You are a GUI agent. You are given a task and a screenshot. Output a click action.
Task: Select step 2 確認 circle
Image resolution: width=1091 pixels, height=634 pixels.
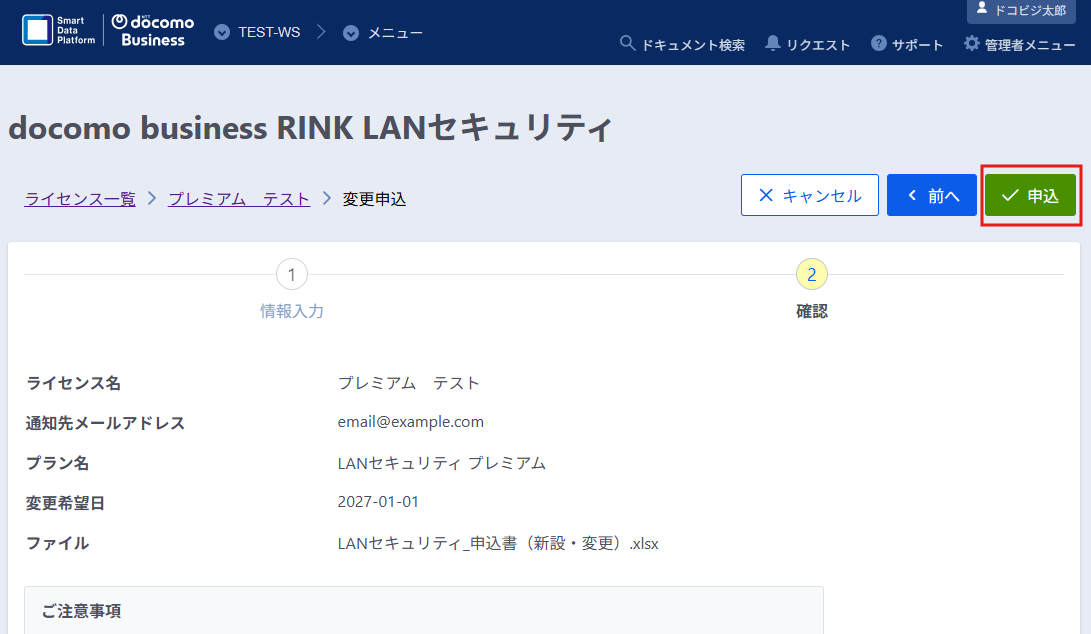tap(811, 274)
